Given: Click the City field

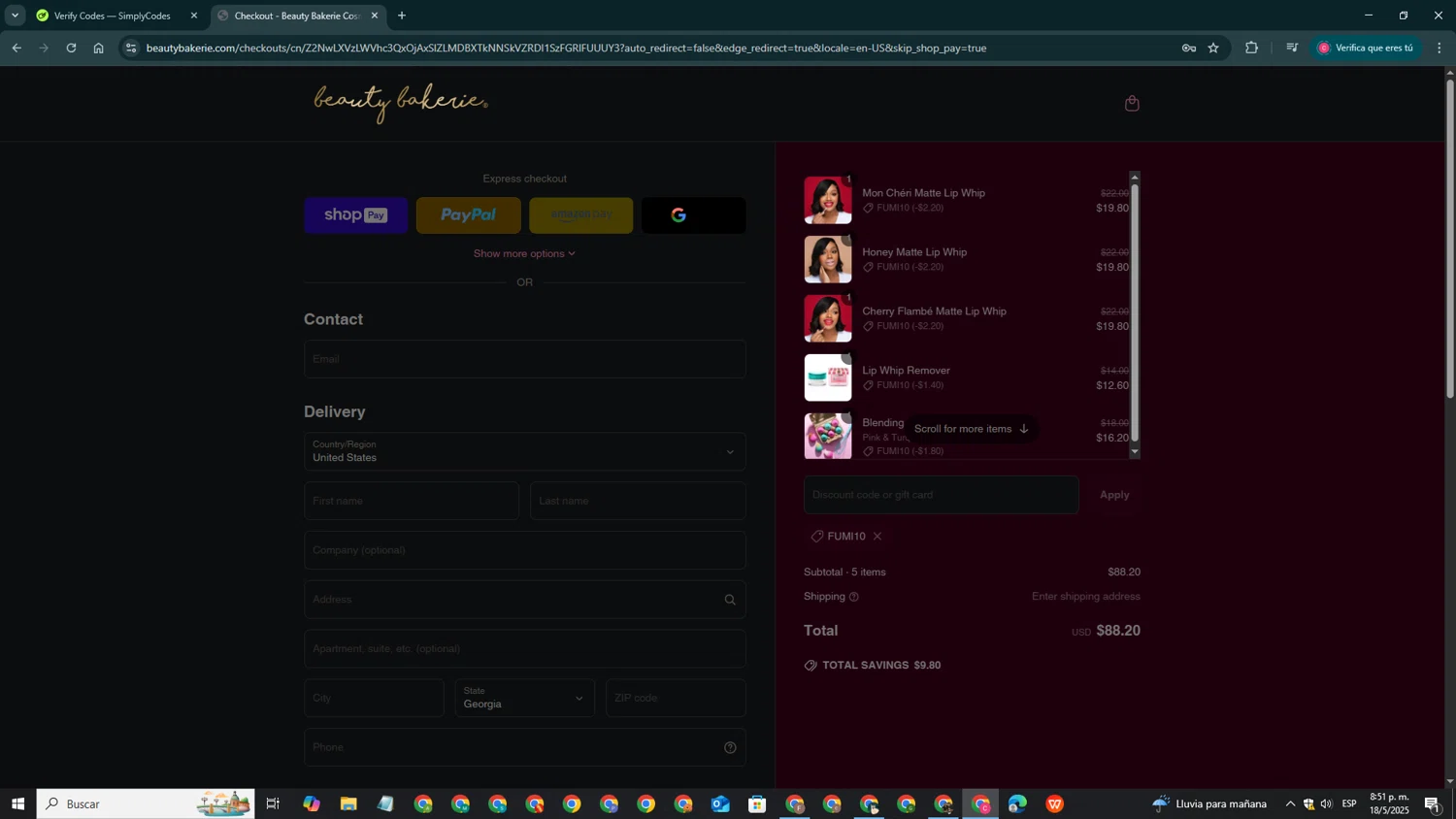Looking at the screenshot, I should point(374,699).
